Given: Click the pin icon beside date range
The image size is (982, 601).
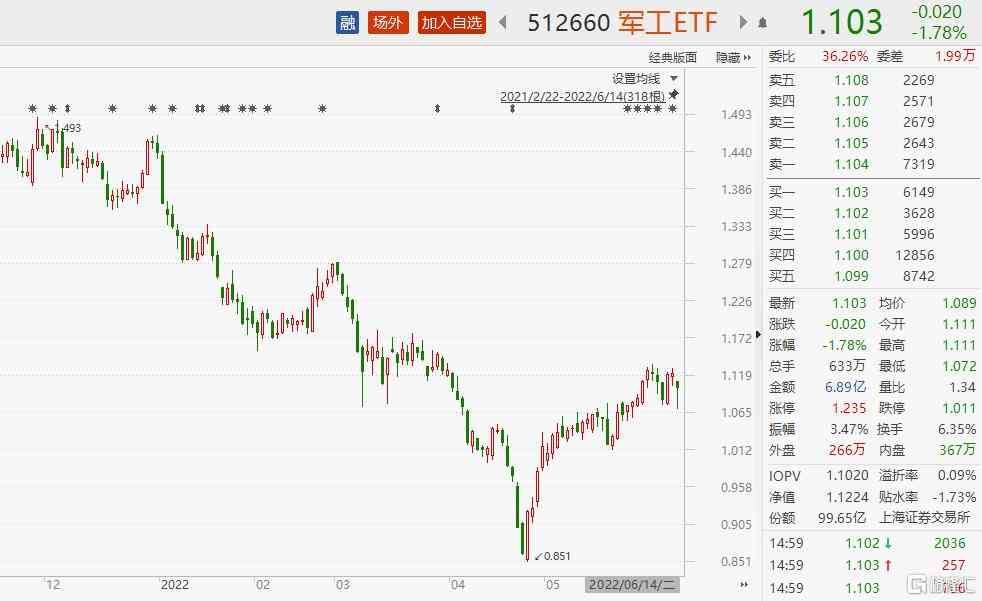Looking at the screenshot, I should point(674,94).
